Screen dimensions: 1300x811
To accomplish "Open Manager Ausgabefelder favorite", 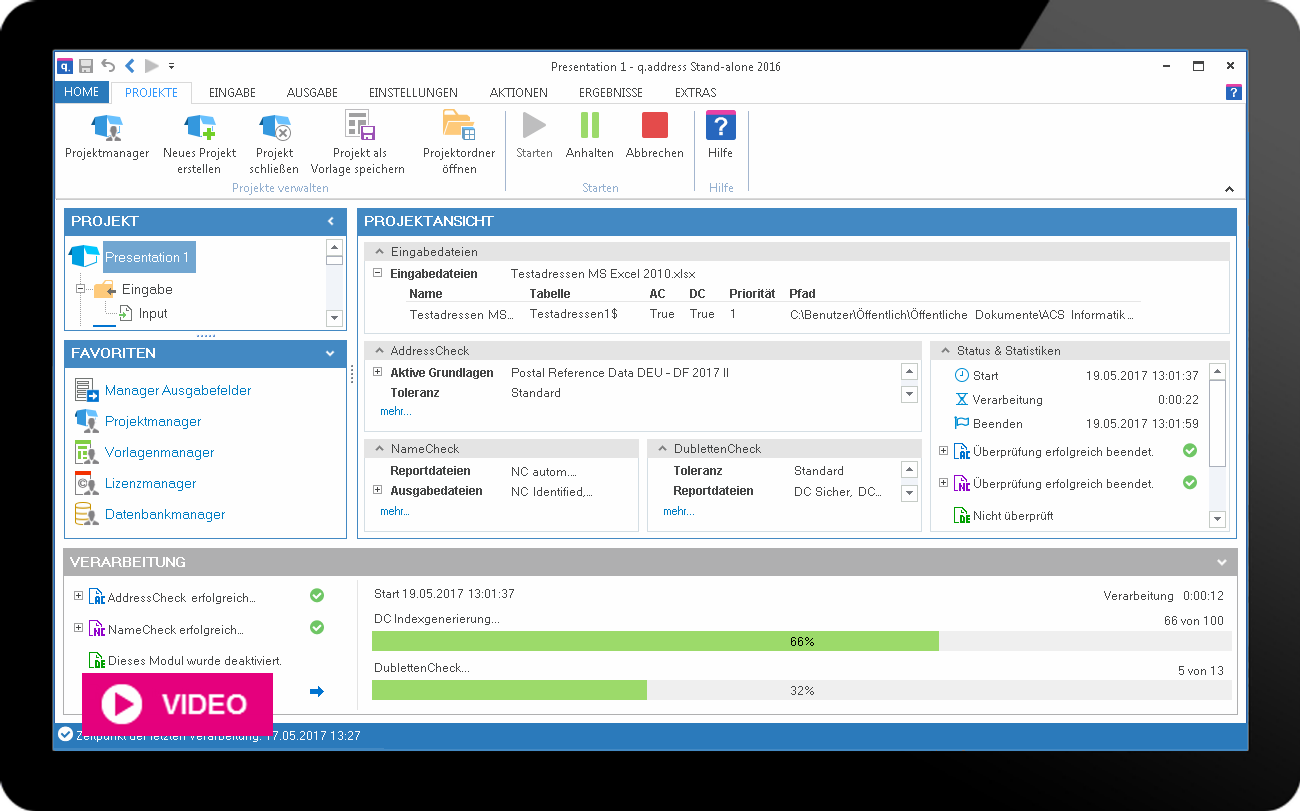I will (x=178, y=390).
